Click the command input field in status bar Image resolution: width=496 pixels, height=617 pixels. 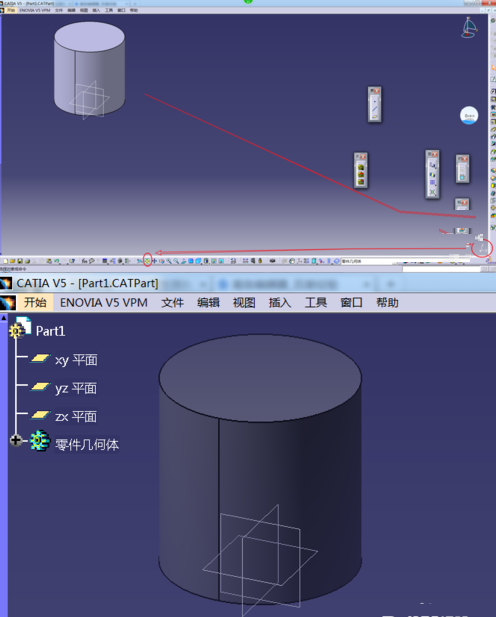coord(441,269)
